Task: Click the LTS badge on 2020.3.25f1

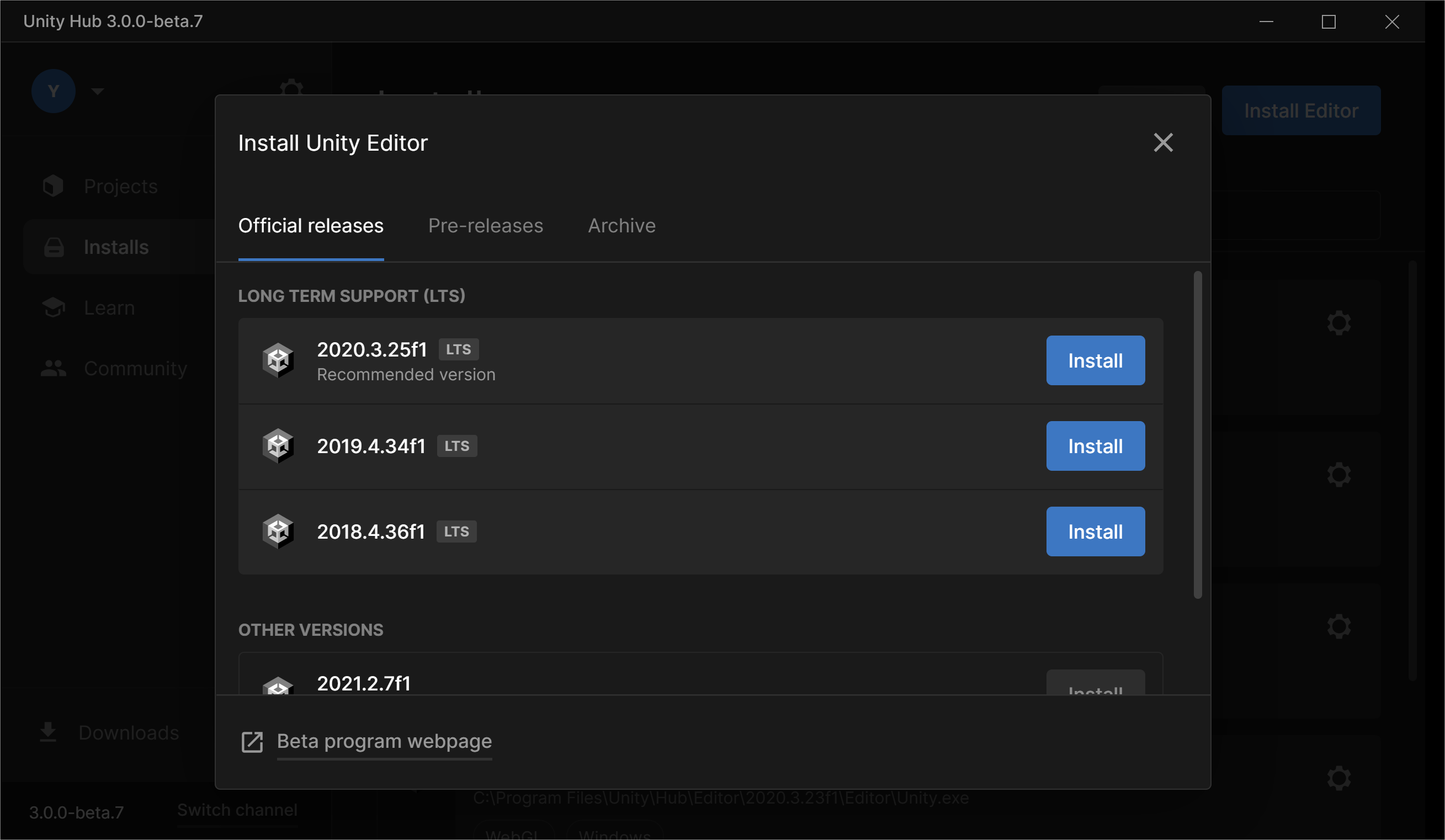Action: [457, 348]
